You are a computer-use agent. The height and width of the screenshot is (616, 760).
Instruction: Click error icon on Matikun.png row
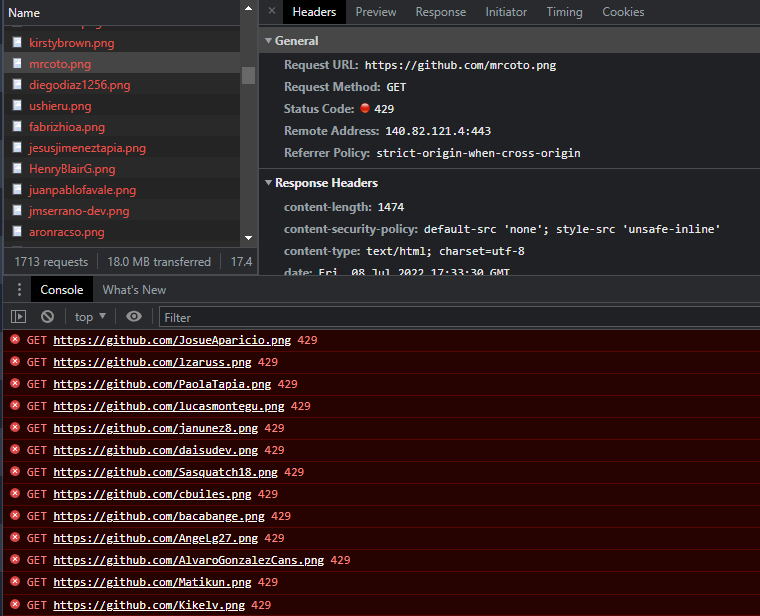pos(15,581)
